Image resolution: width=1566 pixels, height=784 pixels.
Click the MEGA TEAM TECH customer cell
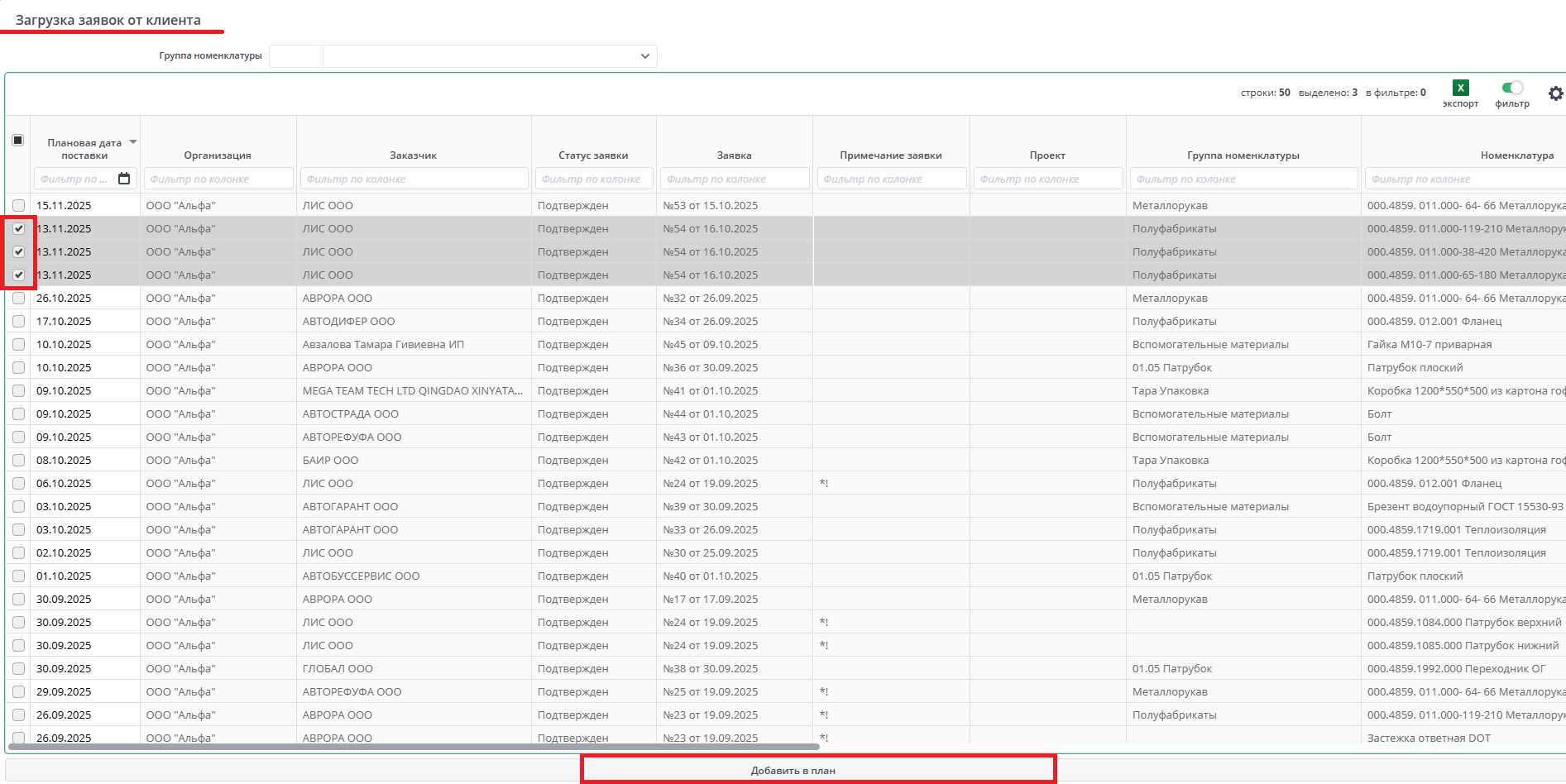412,390
